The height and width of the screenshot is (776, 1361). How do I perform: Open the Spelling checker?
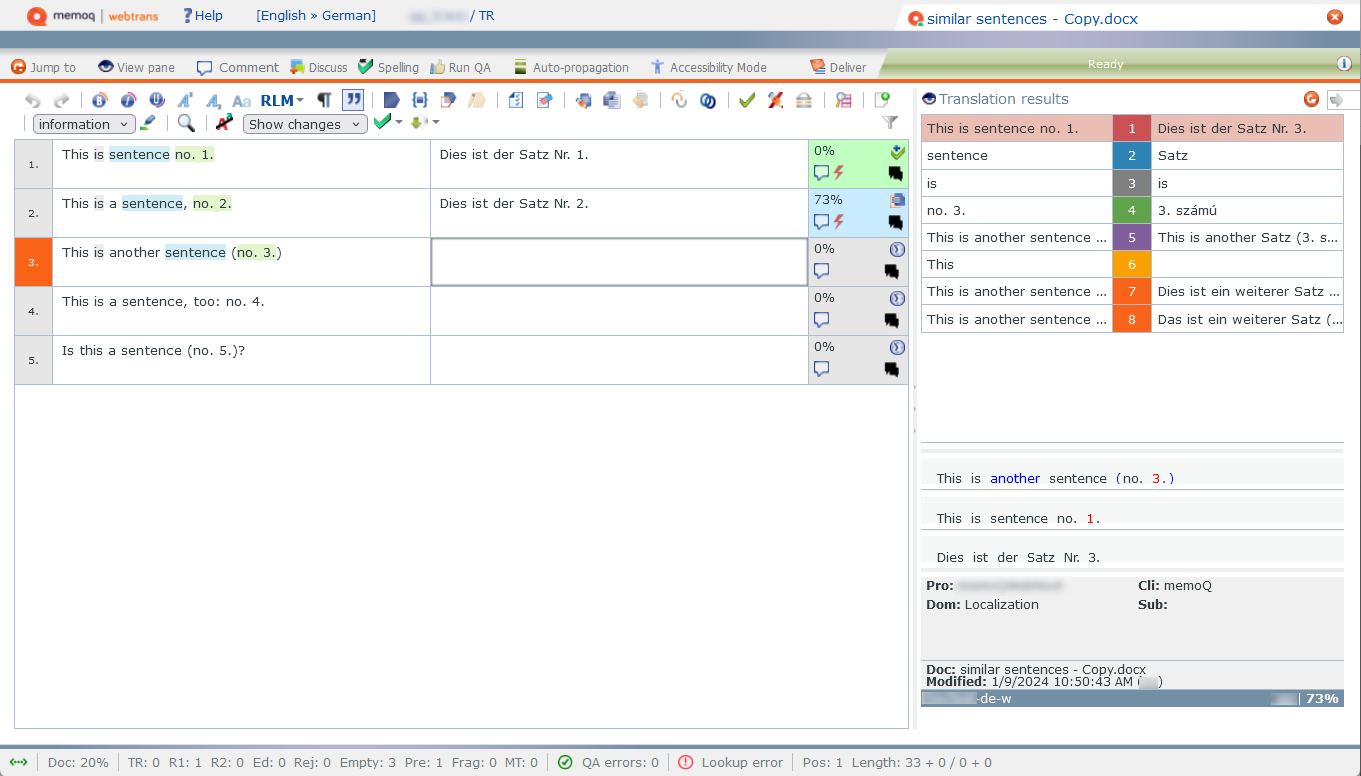(x=388, y=67)
